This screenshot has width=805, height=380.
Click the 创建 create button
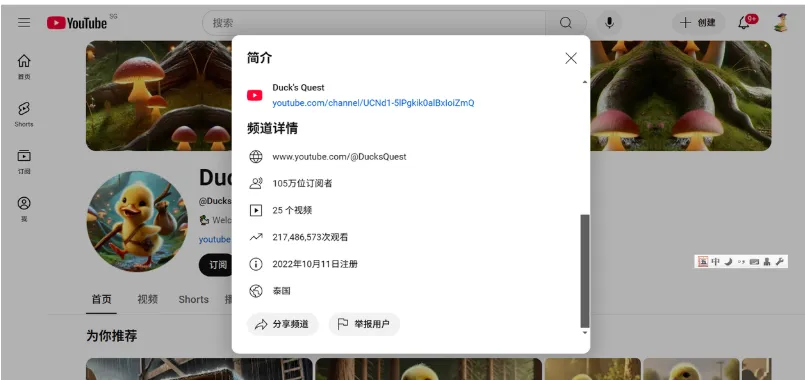tap(698, 23)
